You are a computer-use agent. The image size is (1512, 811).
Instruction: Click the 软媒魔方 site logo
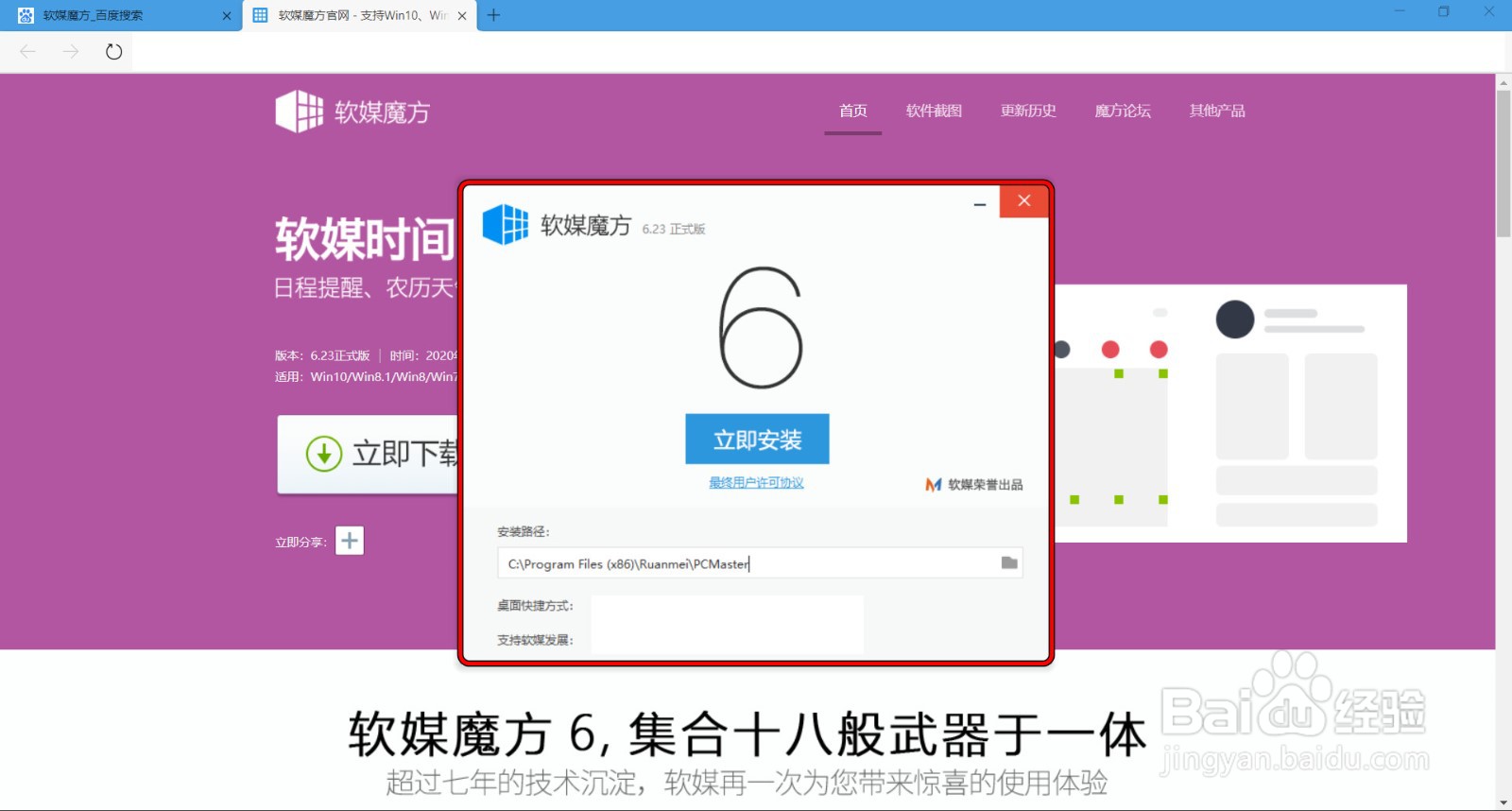coord(352,112)
